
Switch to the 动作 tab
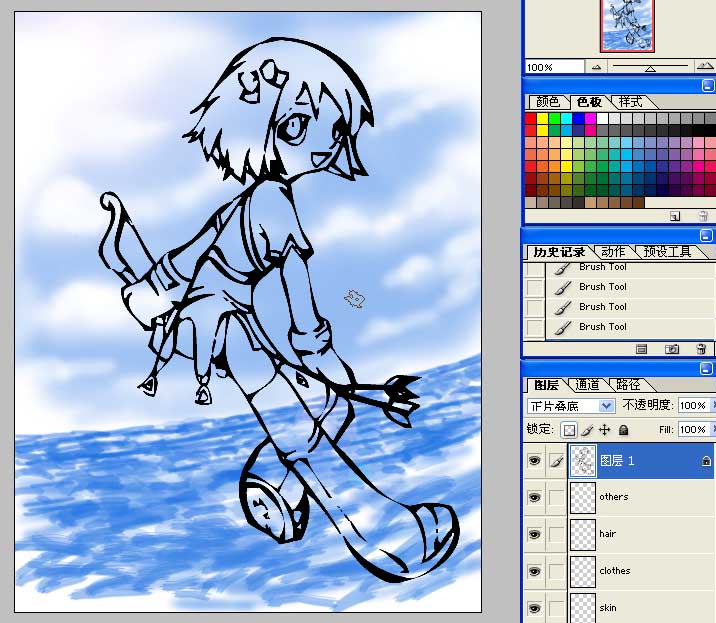[x=613, y=252]
